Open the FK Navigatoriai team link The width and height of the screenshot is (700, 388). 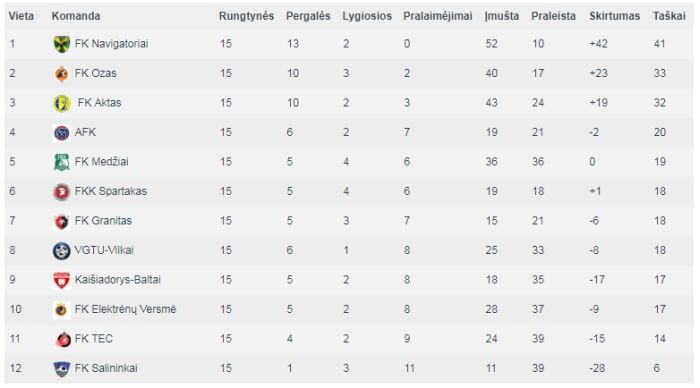[111, 44]
